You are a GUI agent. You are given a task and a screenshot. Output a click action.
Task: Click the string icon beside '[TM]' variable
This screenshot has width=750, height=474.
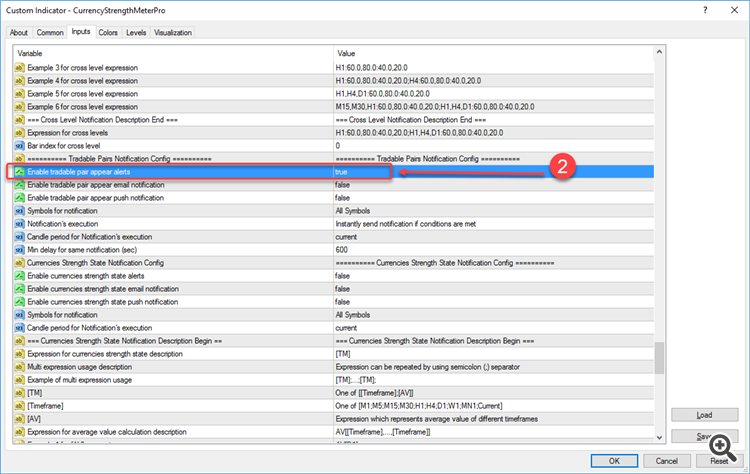click(19, 393)
